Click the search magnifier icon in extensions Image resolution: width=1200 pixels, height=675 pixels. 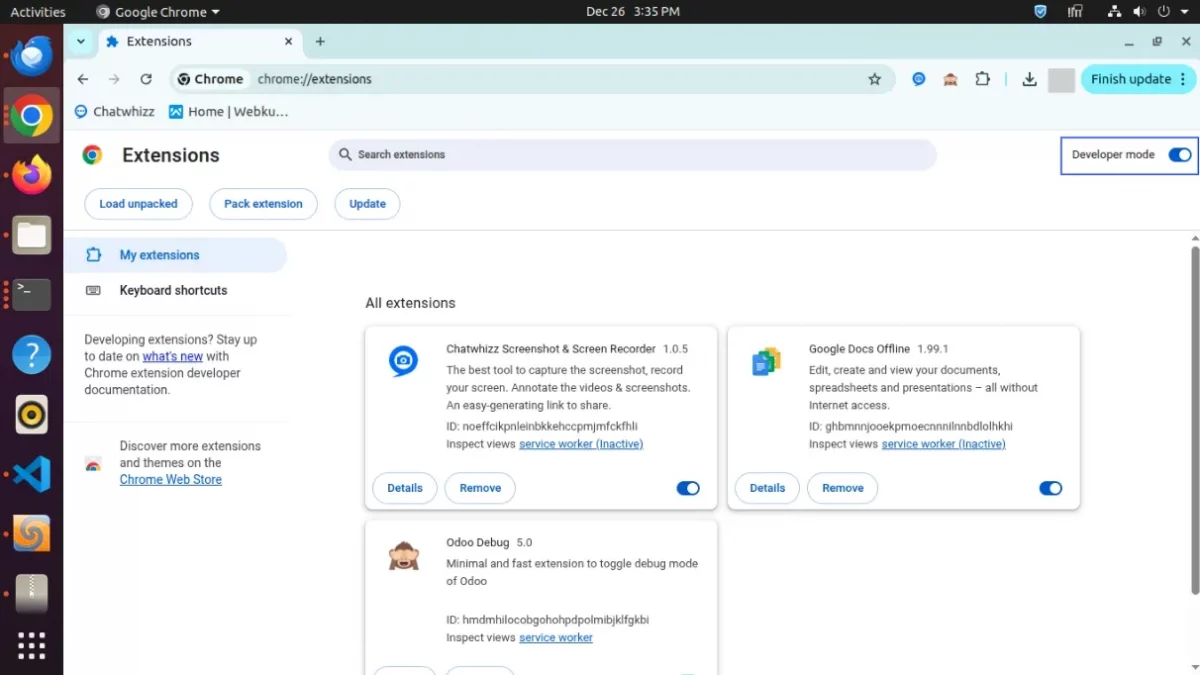pyautogui.click(x=345, y=155)
